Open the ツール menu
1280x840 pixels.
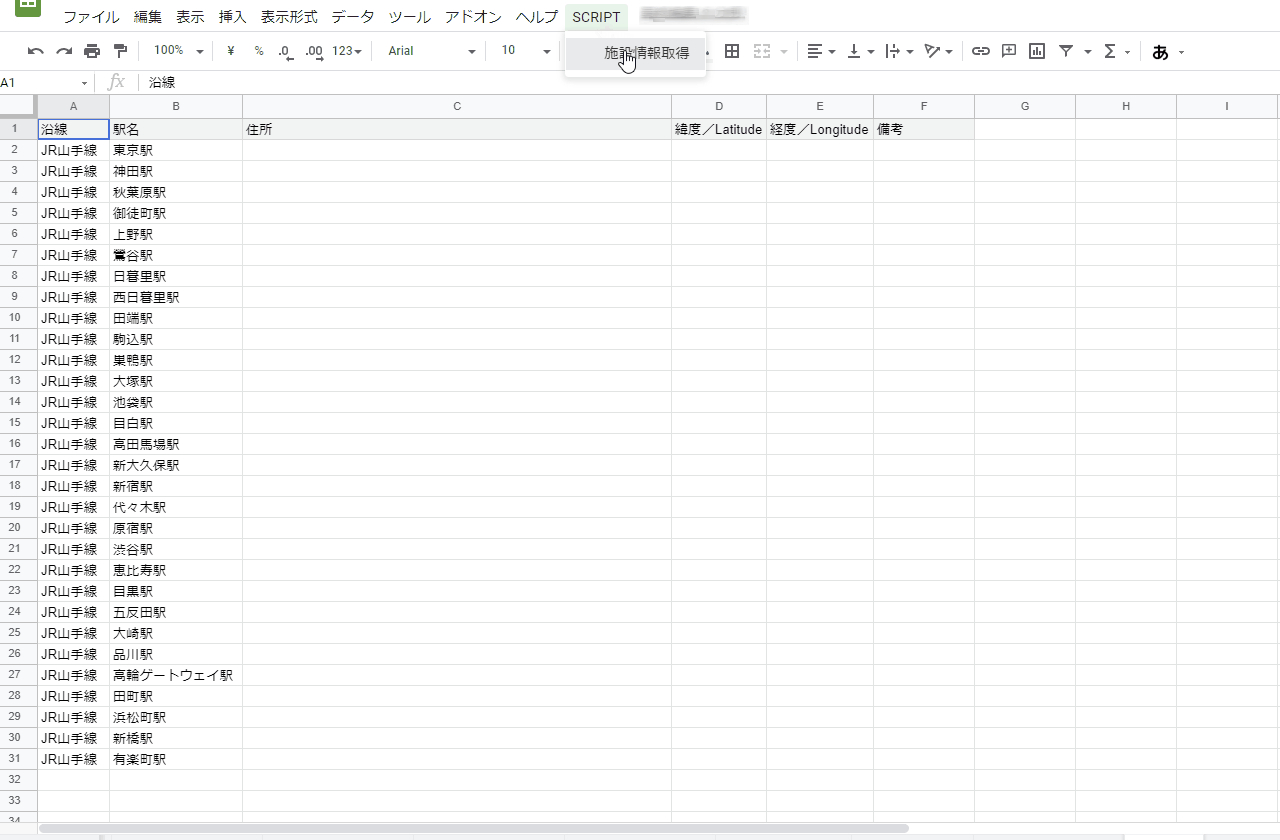point(410,17)
